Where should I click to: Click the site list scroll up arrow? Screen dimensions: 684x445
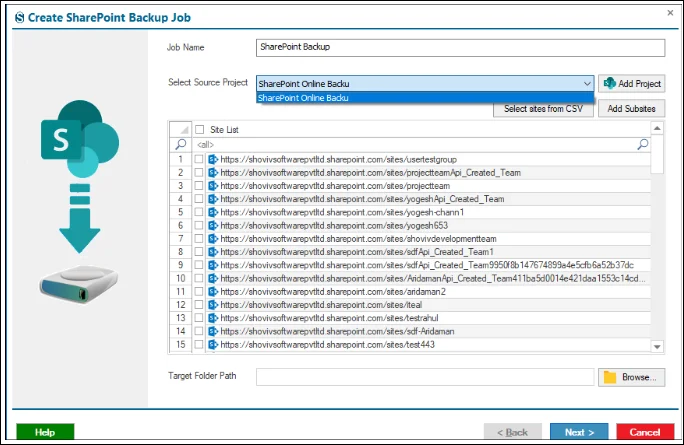click(x=657, y=128)
